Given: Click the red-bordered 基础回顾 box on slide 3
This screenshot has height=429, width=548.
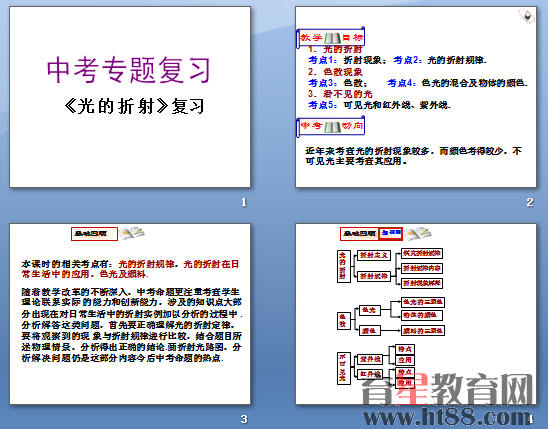Looking at the screenshot, I should coord(94,234).
